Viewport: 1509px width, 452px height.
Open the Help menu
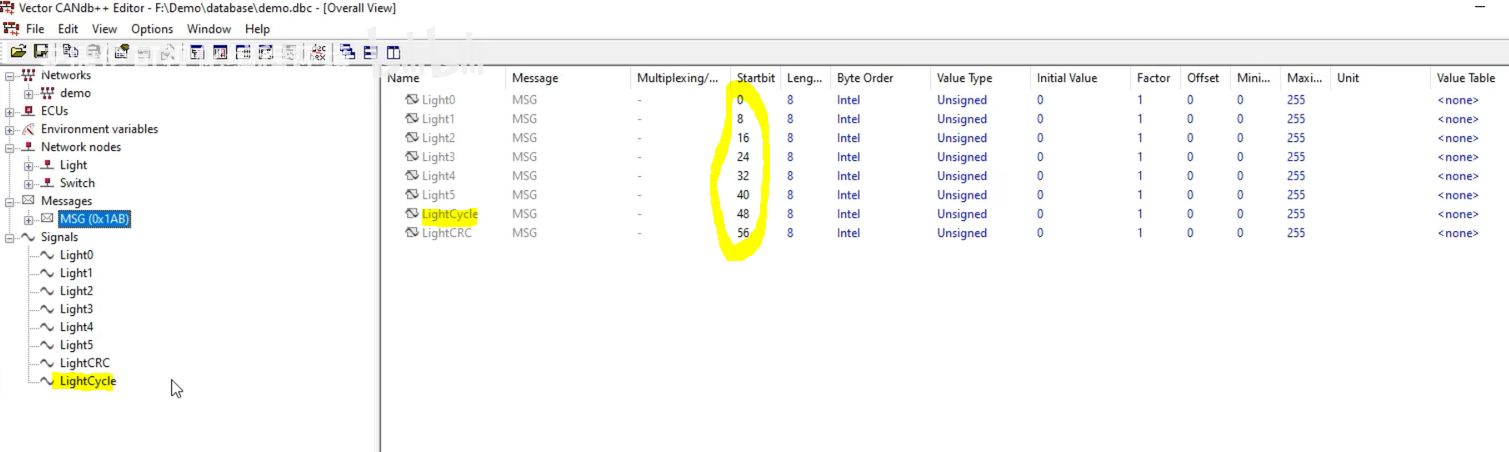coord(258,29)
